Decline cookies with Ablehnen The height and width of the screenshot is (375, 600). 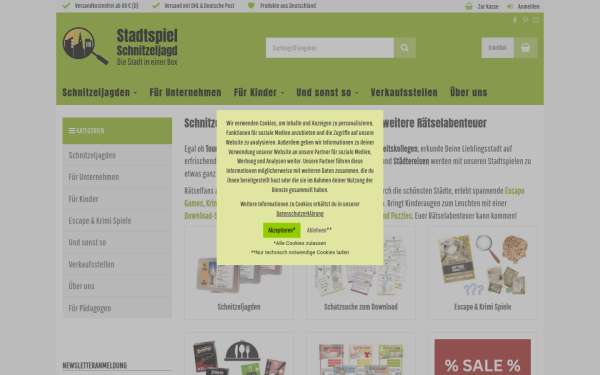click(x=319, y=230)
